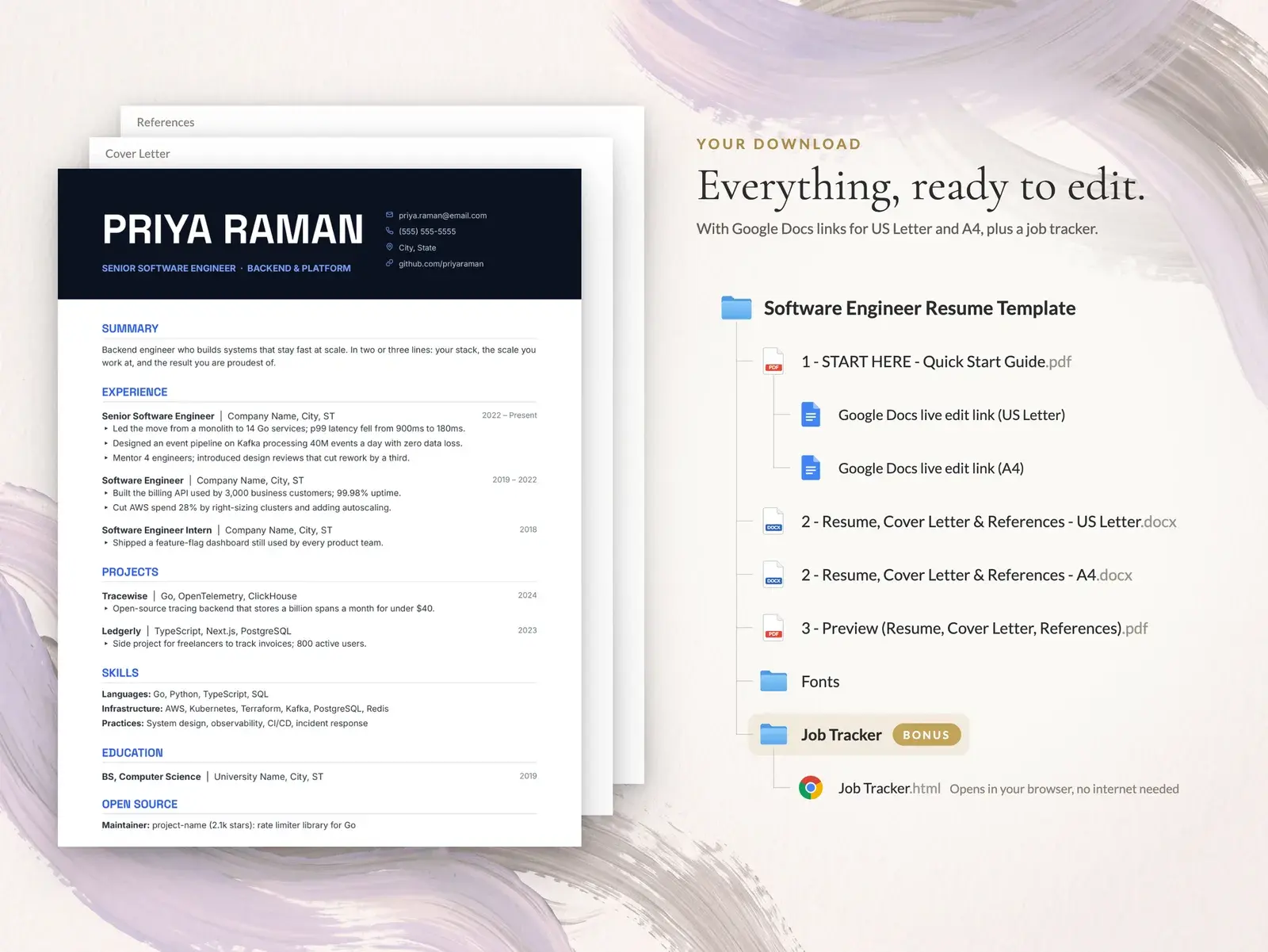Open the Cover Letter page tab
This screenshot has width=1268, height=952.
138,154
